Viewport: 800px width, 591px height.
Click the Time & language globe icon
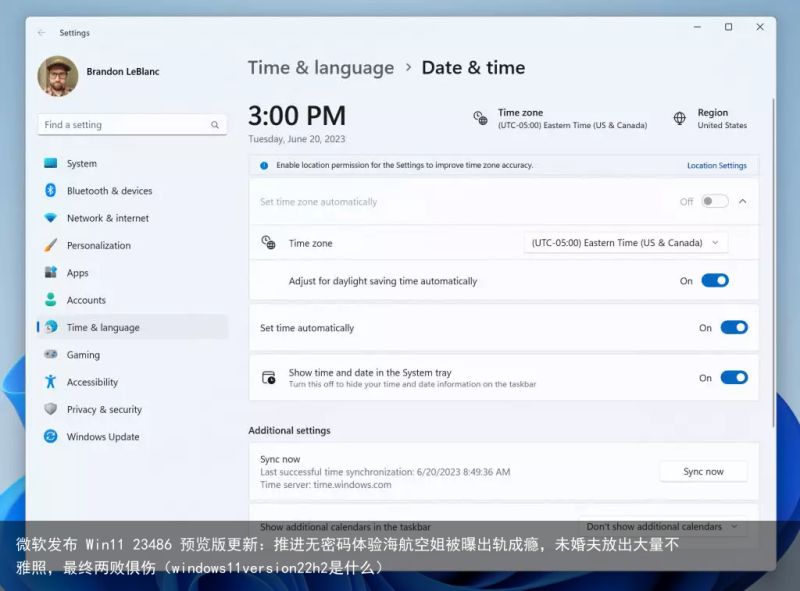click(x=51, y=327)
